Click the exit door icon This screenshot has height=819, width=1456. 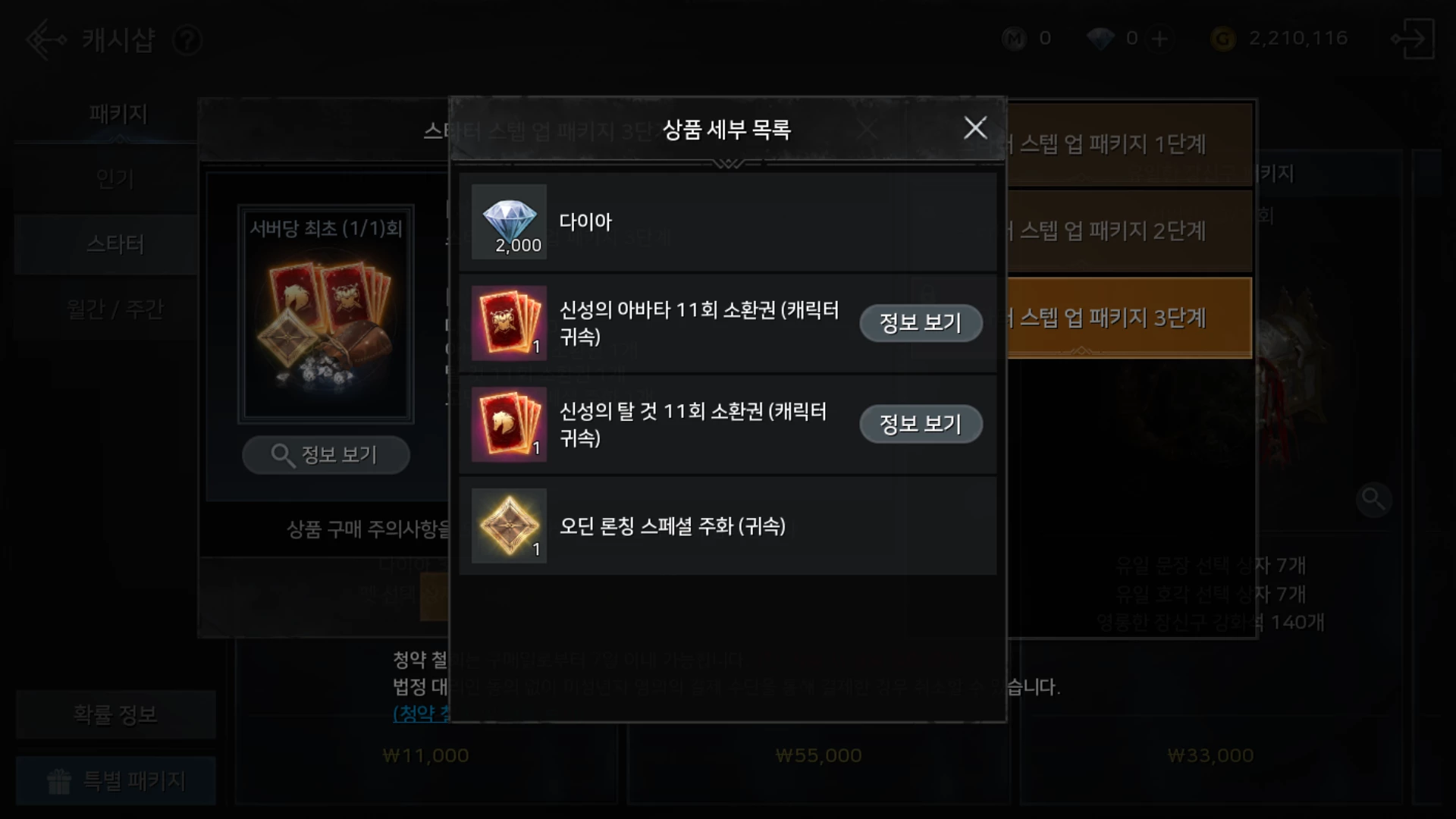click(1413, 39)
